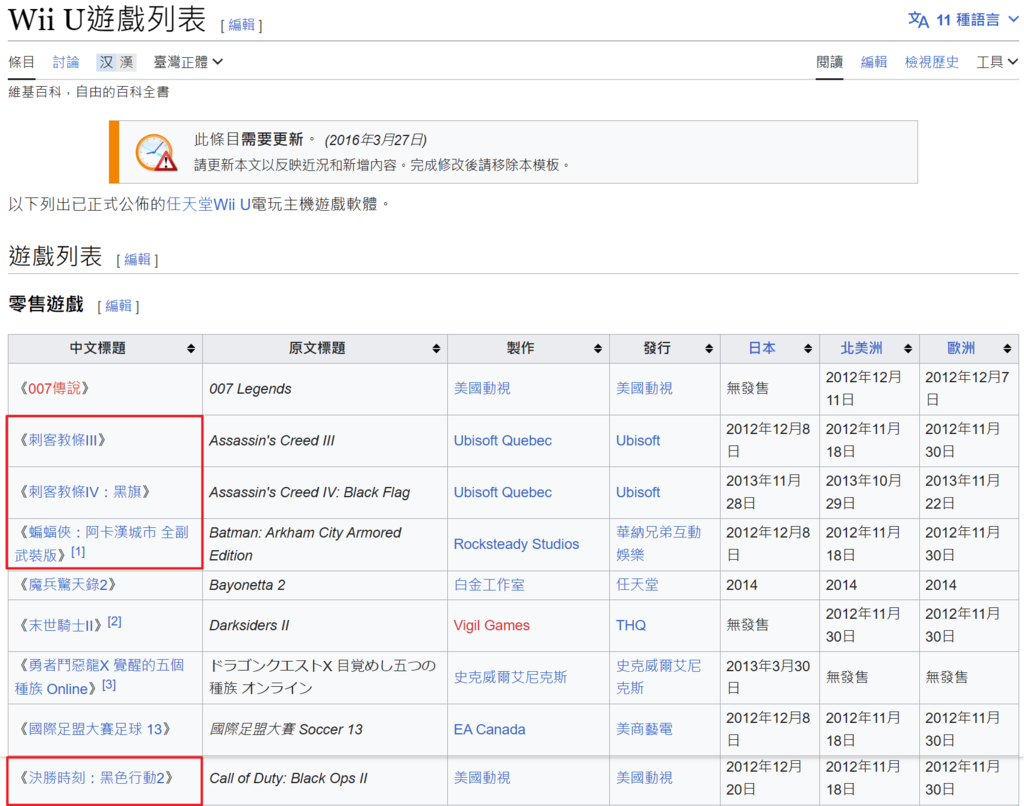Open the 《決勝時刻：黑色行動2》 link
Image resolution: width=1024 pixels, height=806 pixels.
click(x=97, y=778)
